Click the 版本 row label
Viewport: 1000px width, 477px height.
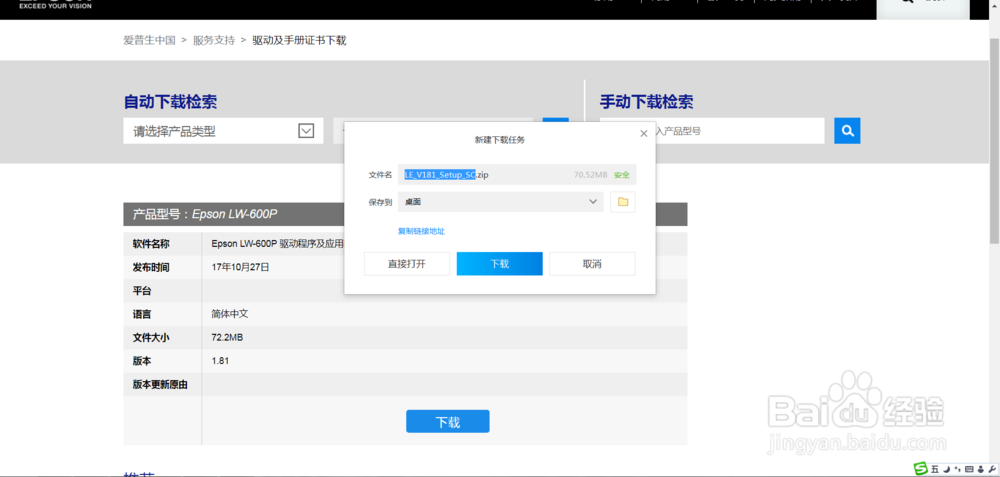coord(142,361)
